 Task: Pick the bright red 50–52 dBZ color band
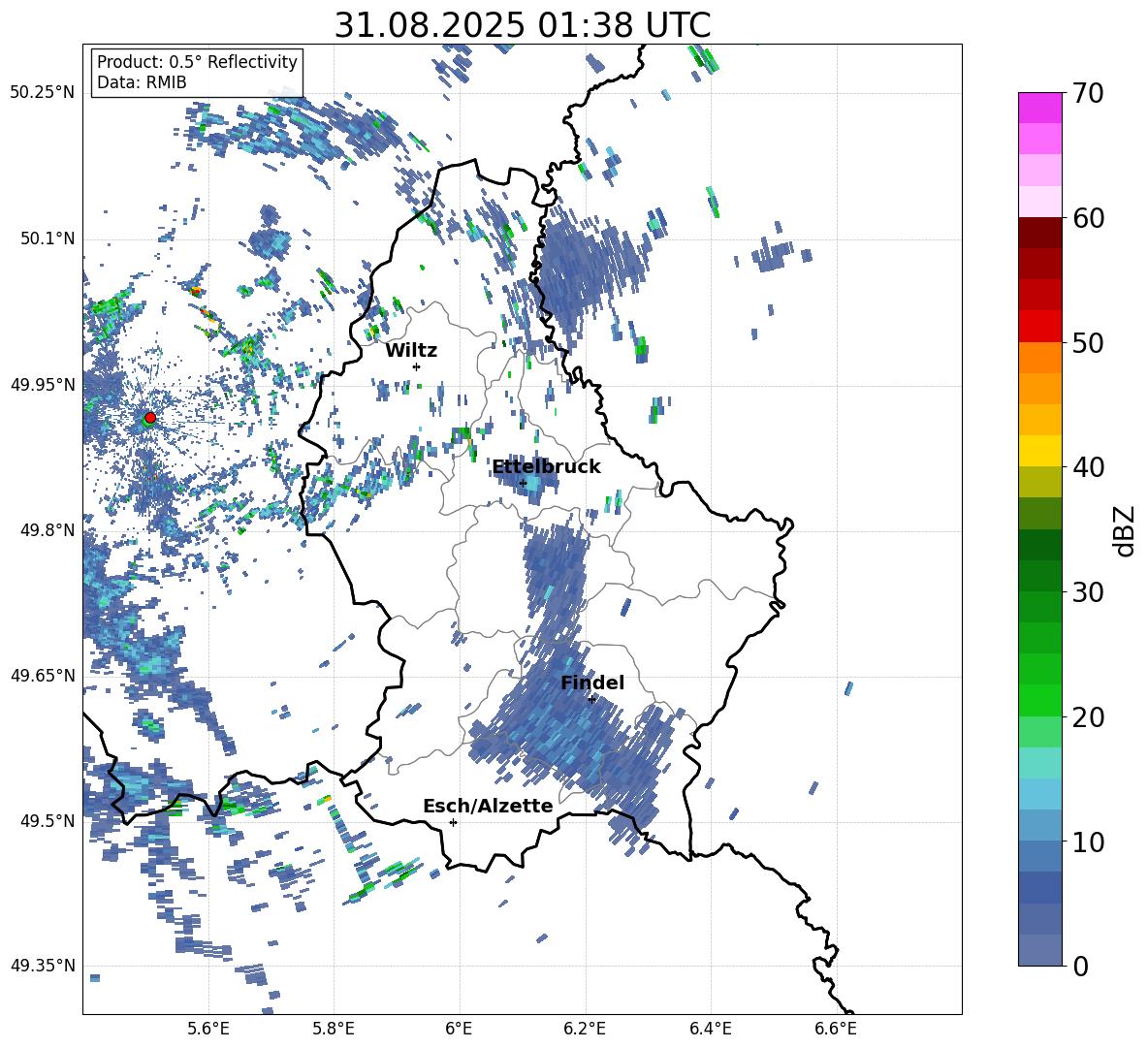click(x=1040, y=327)
